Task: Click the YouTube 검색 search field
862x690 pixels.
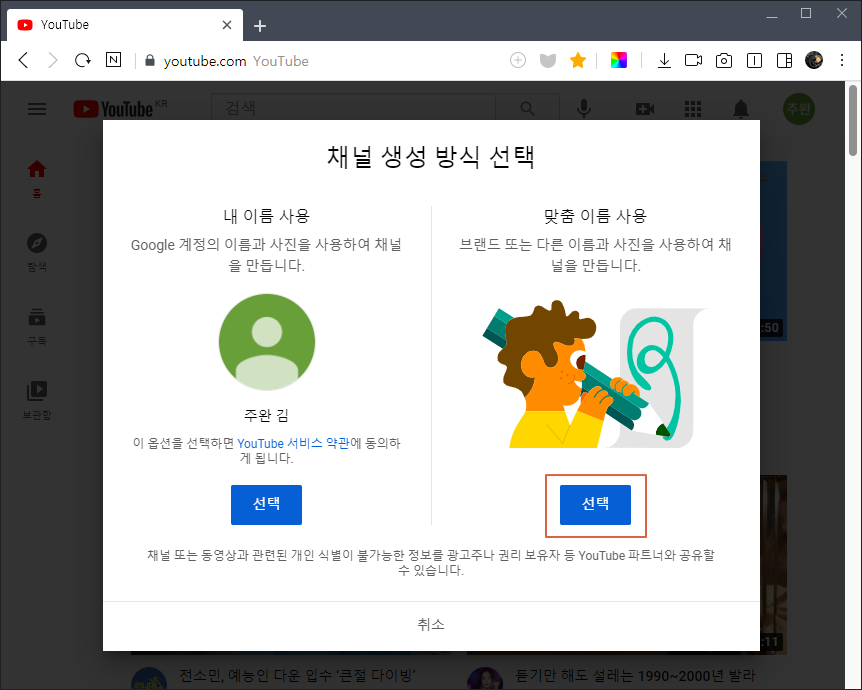Action: 353,108
